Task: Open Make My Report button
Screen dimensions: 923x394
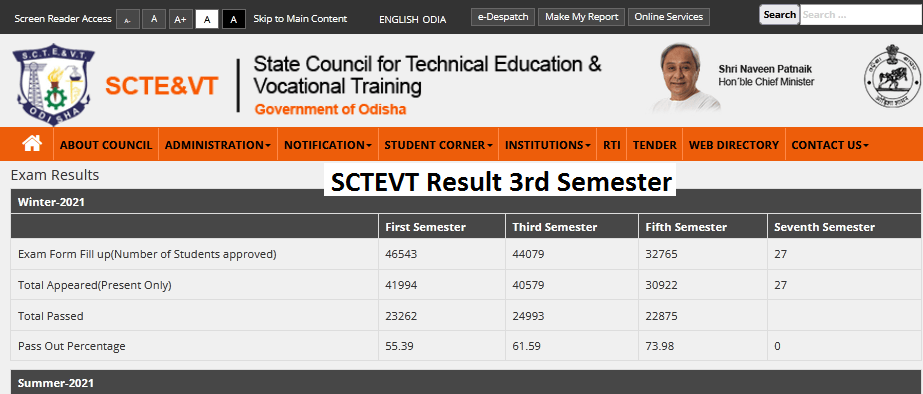Action: (582, 17)
